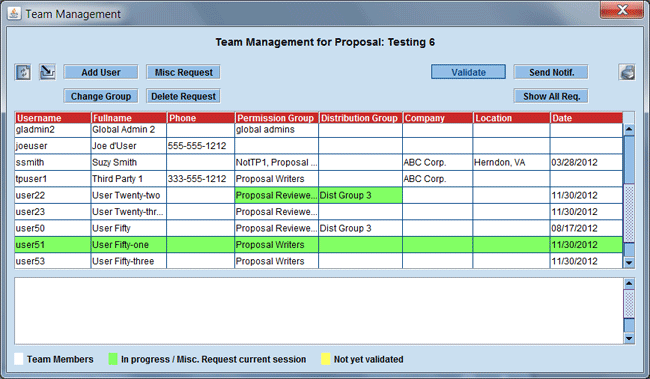
Task: Click the Java icon in the title bar
Action: (x=14, y=13)
